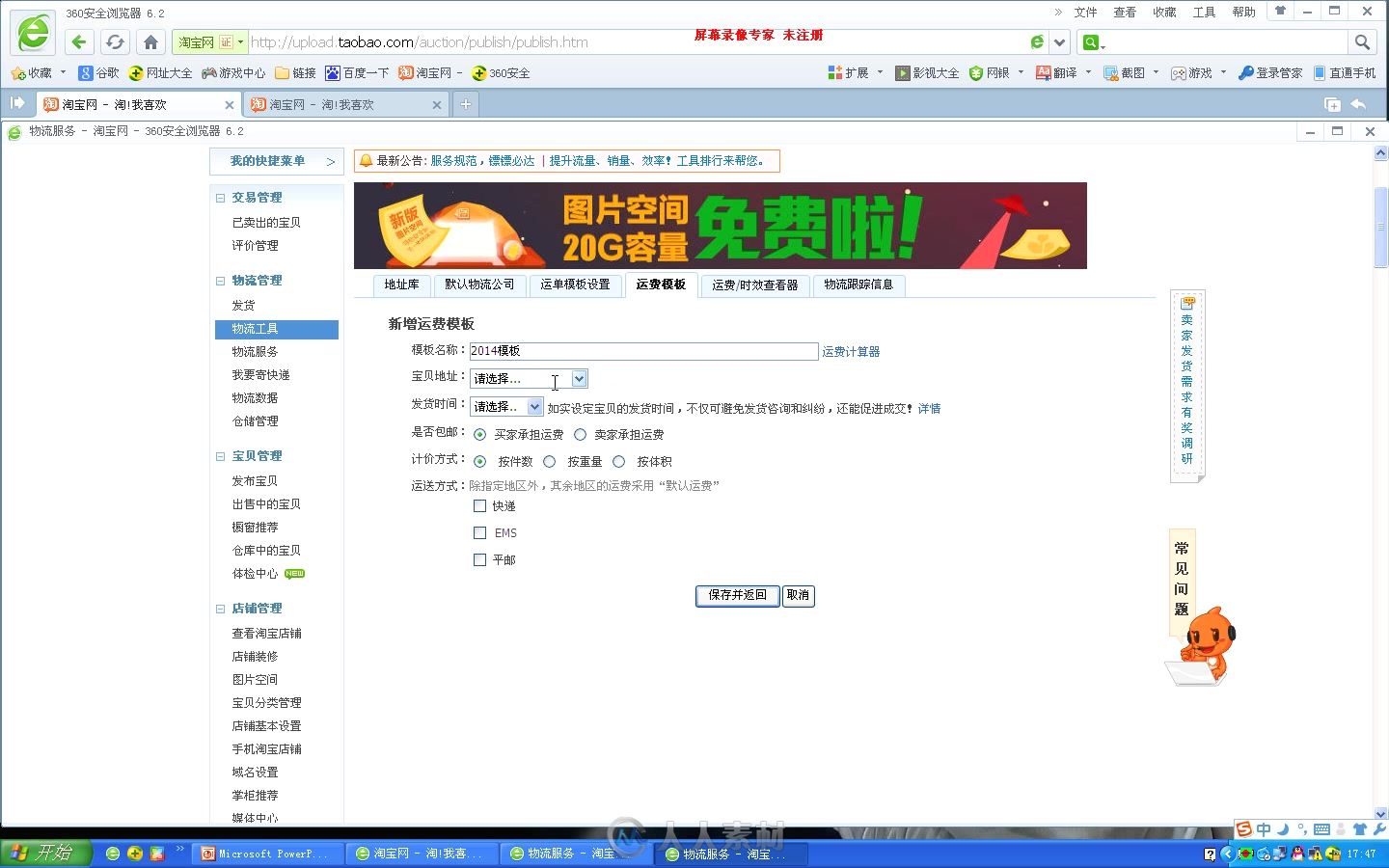The image size is (1389, 868).
Task: Open 360安全 bookmark
Action: point(501,73)
